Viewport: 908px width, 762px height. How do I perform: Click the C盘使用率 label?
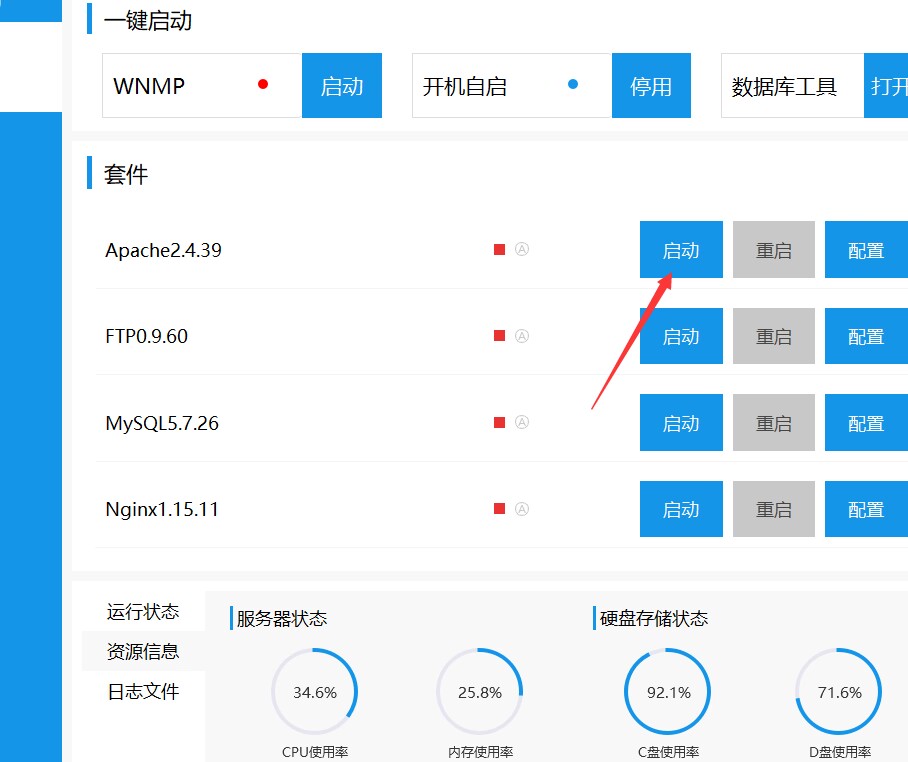tap(668, 752)
